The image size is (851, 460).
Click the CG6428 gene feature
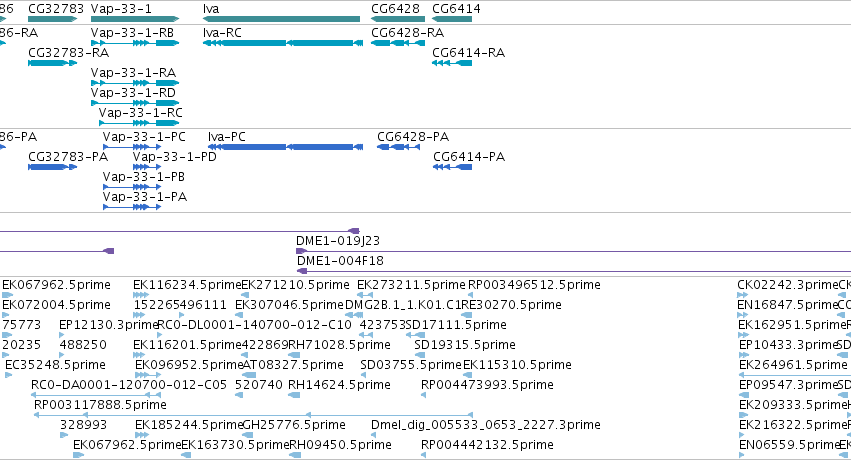pyautogui.click(x=398, y=19)
